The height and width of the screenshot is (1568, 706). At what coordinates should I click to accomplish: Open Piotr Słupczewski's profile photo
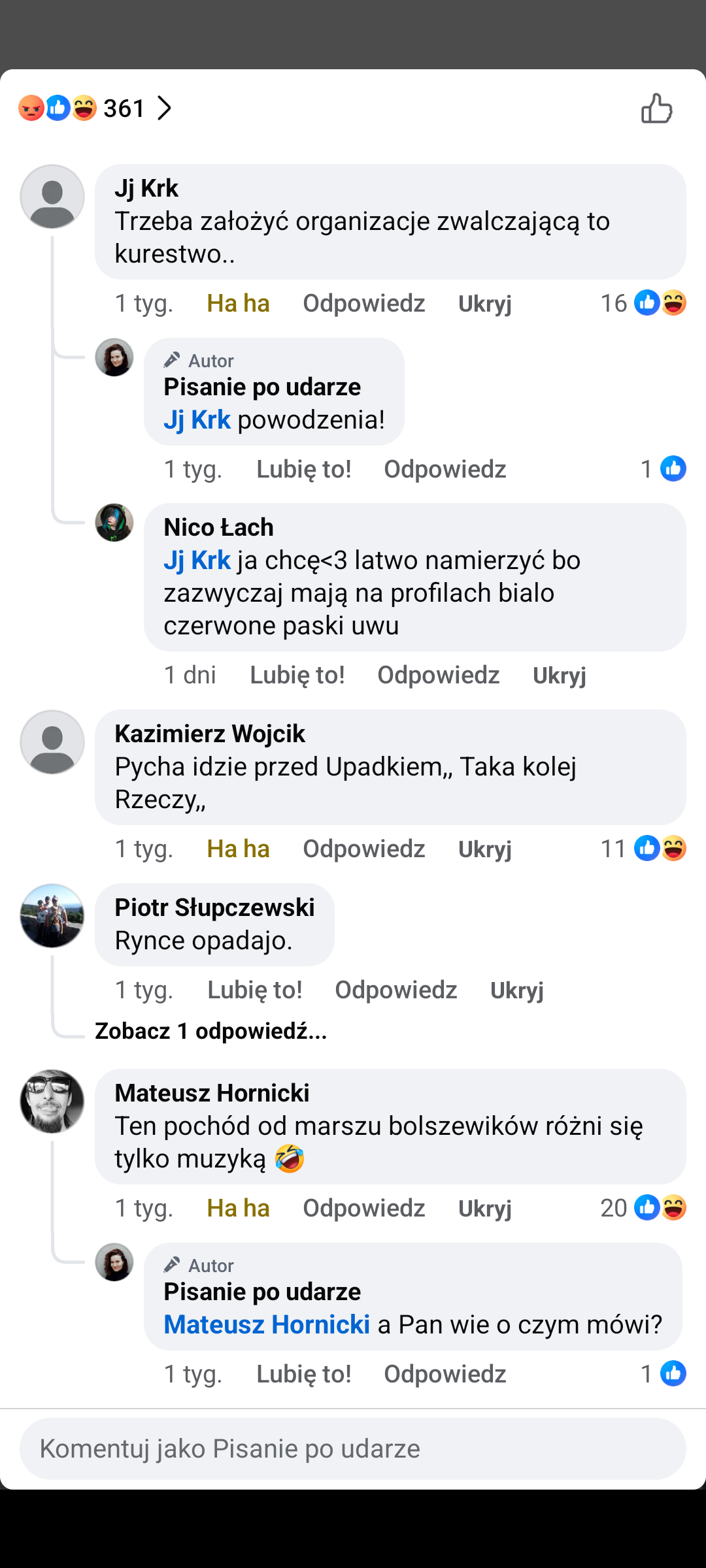coord(52,916)
